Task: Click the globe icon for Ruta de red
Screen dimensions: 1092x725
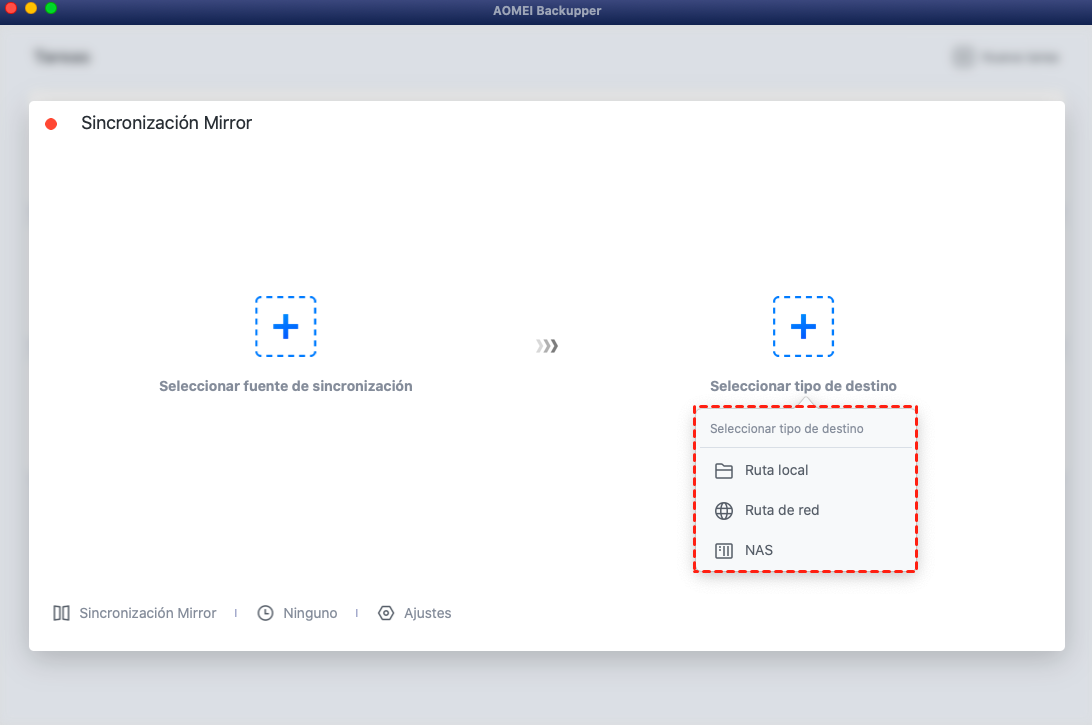Action: [723, 510]
